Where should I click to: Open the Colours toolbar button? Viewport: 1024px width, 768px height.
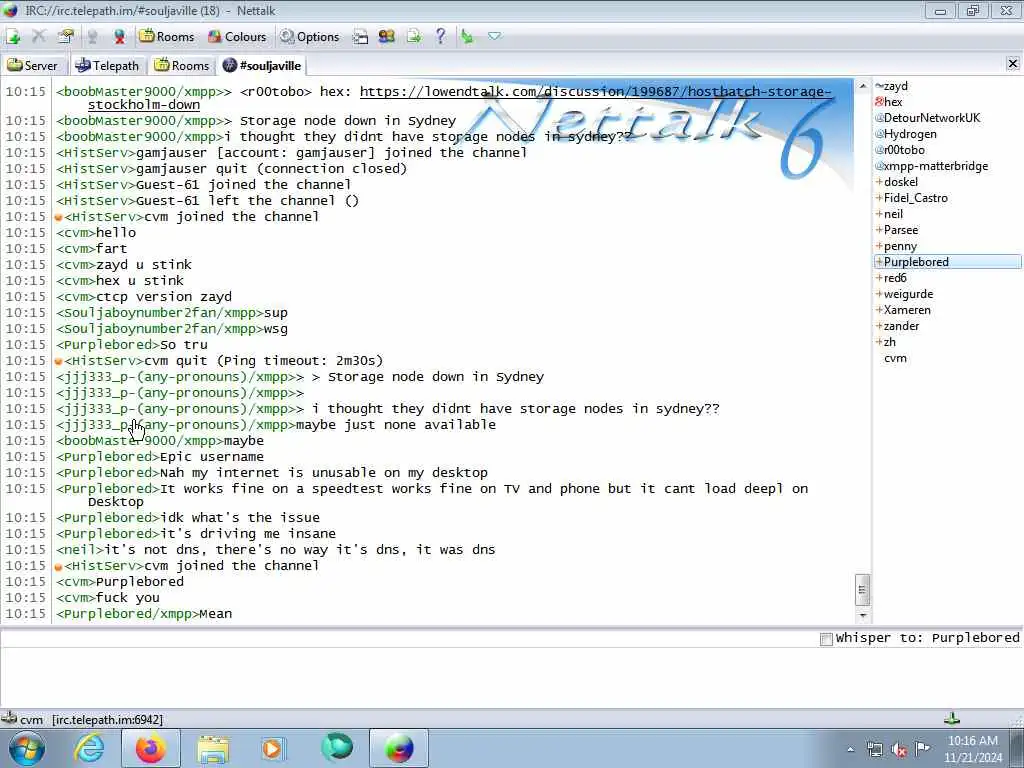pyautogui.click(x=237, y=37)
